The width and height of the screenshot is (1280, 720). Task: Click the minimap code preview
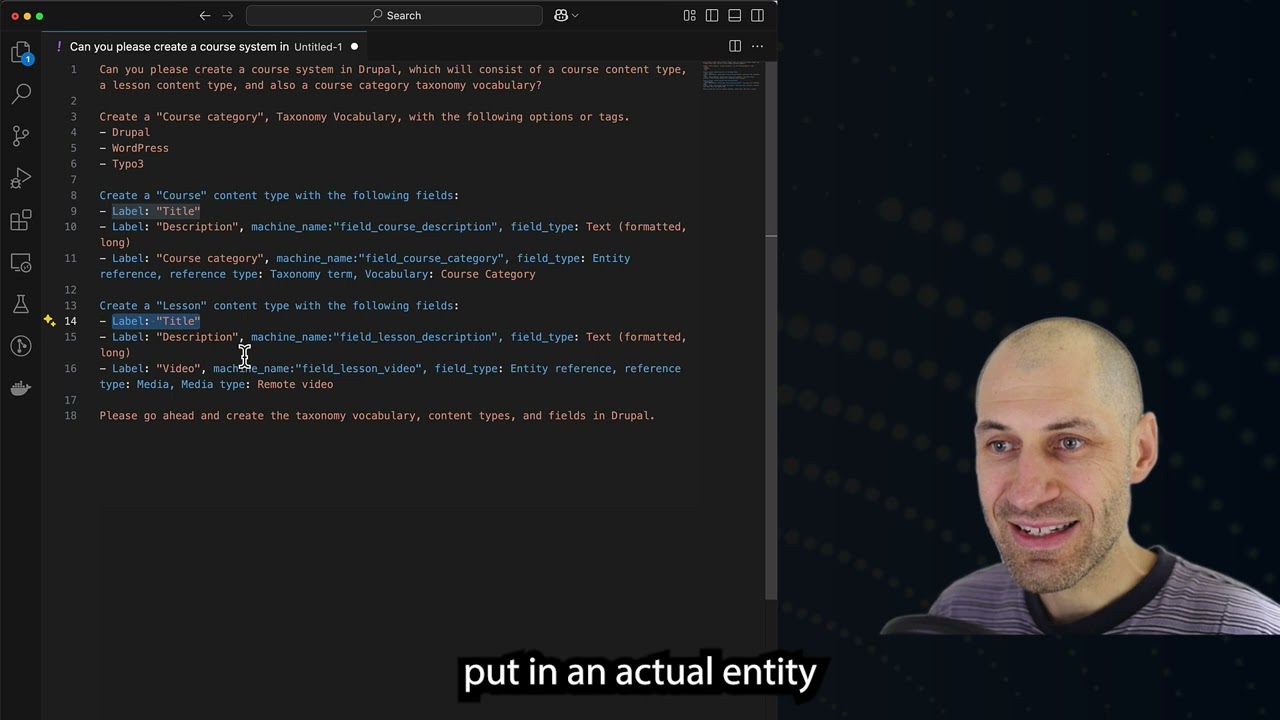[x=730, y=76]
